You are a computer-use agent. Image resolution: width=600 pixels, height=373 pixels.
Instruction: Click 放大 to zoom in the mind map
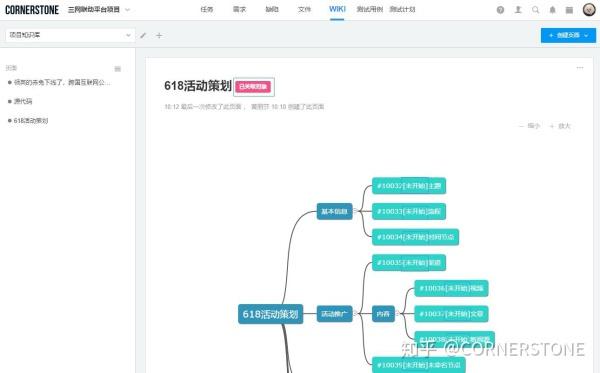click(560, 126)
